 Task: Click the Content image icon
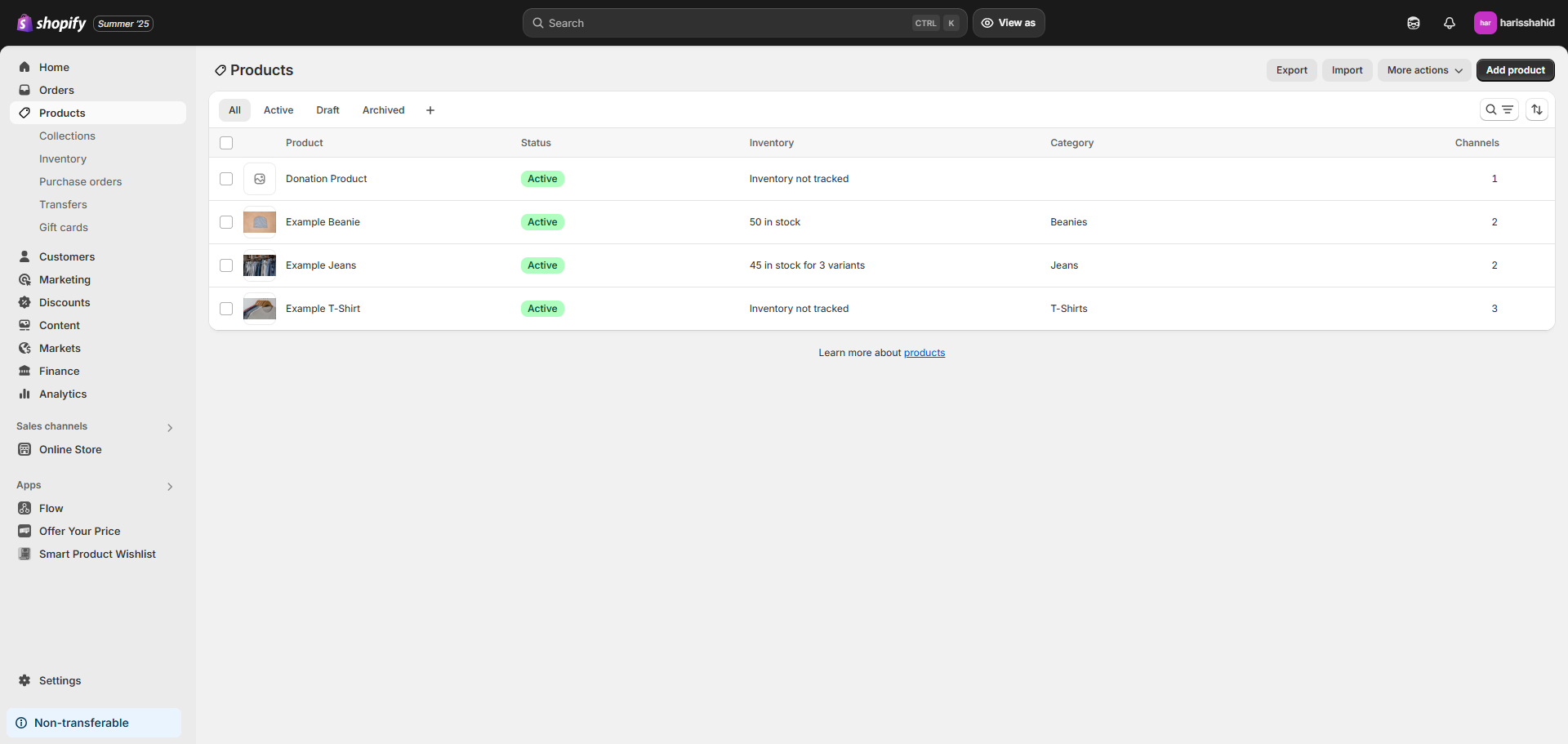click(x=24, y=325)
